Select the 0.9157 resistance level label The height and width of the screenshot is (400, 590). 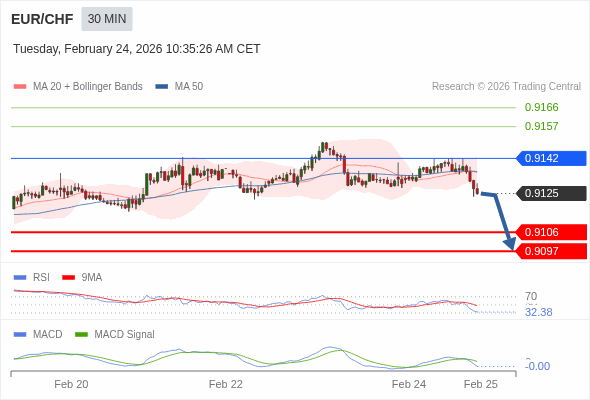pyautogui.click(x=541, y=126)
